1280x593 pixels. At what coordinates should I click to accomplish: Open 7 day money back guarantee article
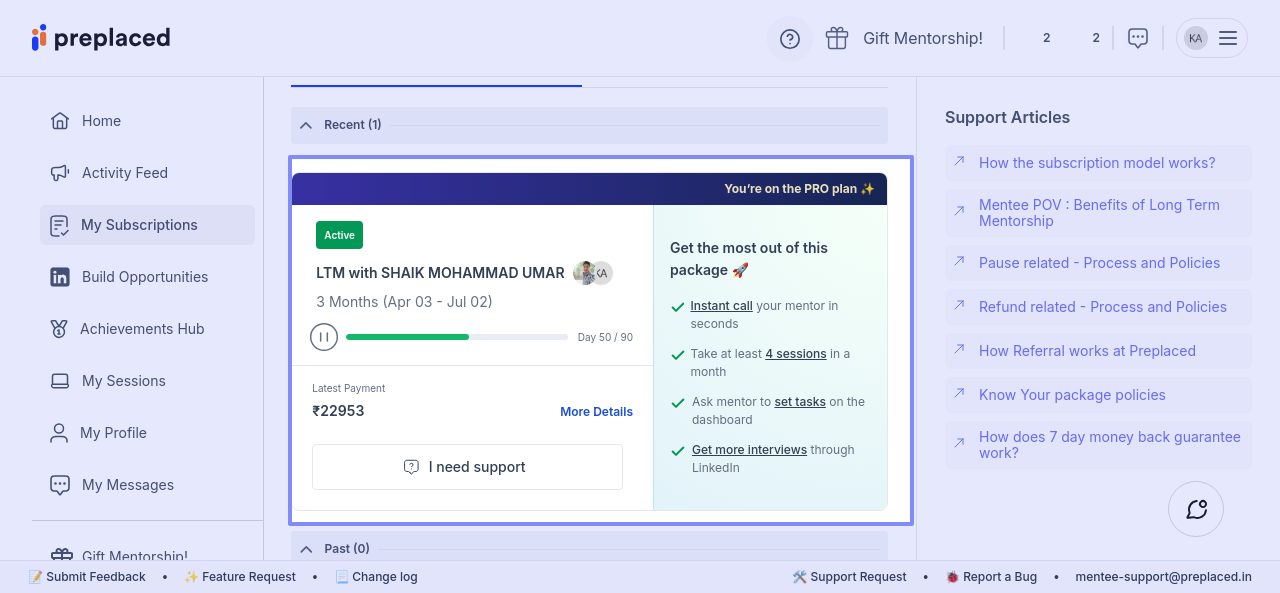click(1098, 445)
